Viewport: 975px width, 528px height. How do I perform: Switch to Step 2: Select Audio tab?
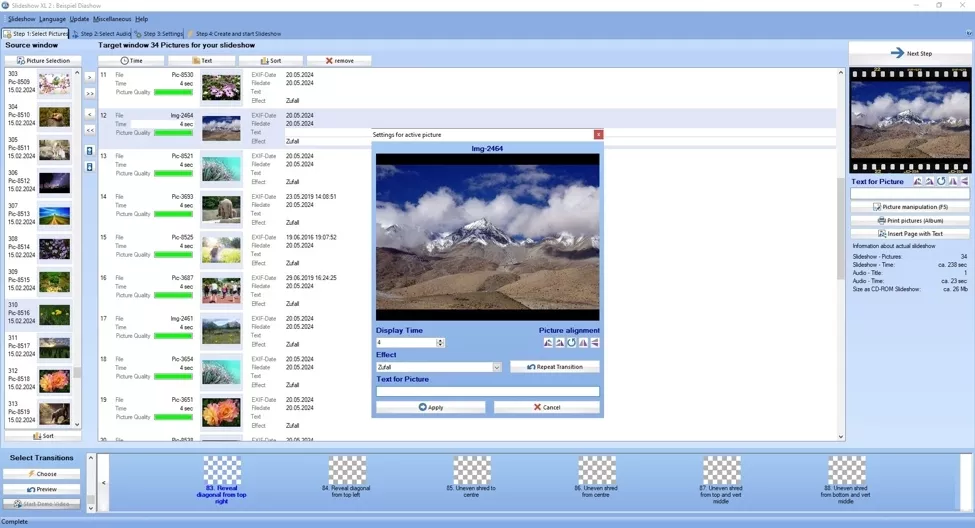coord(101,34)
